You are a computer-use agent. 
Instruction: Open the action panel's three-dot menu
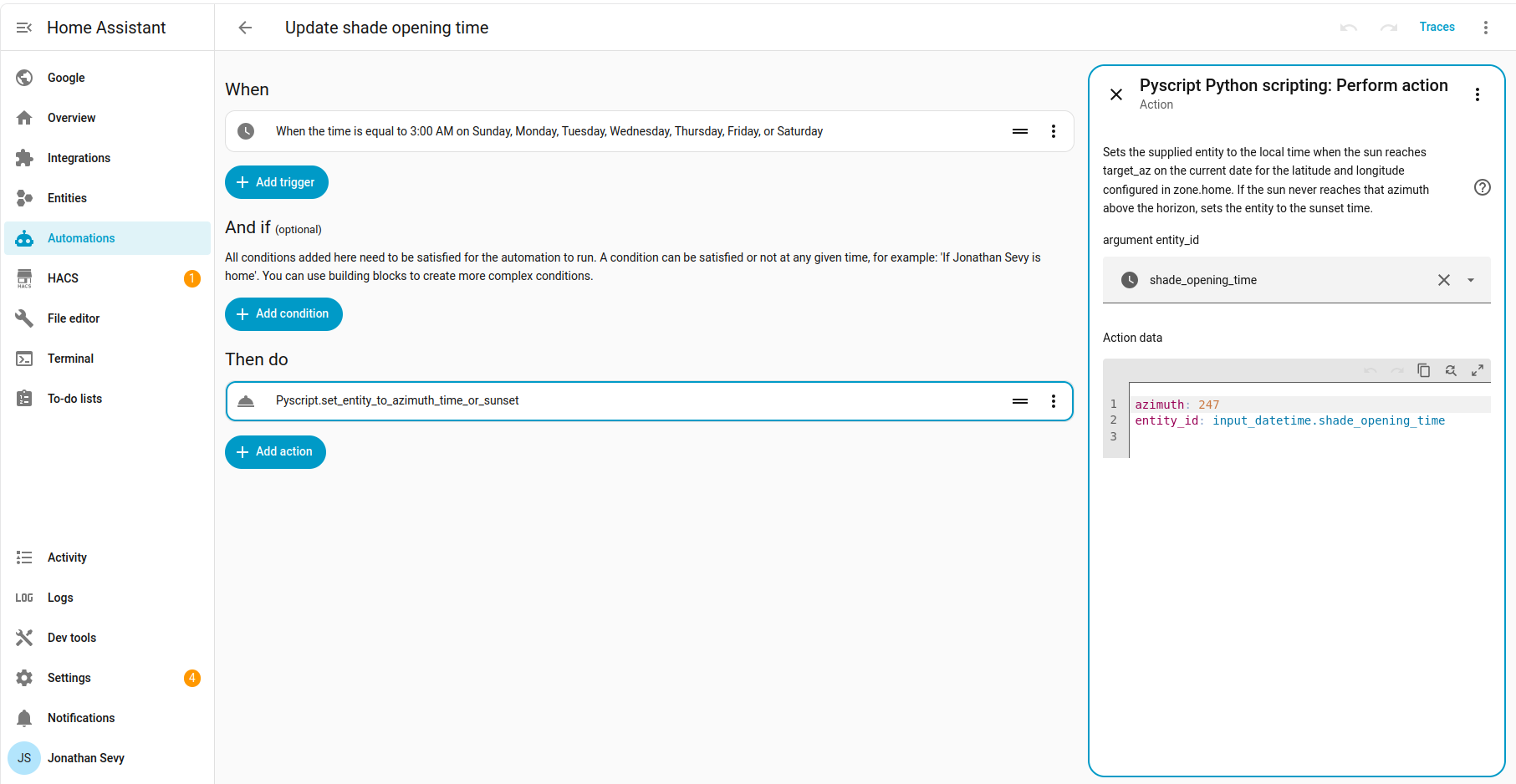1478,94
